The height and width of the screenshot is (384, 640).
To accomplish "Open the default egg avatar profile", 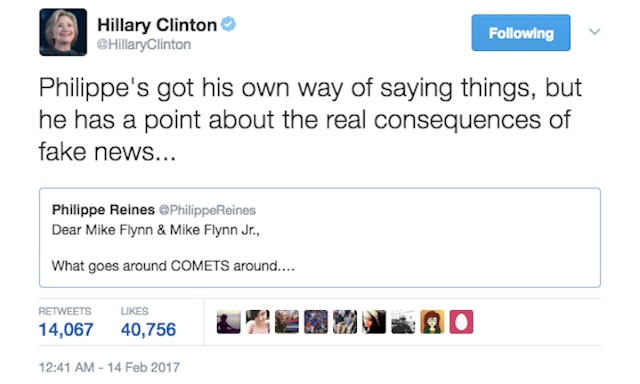I will tap(461, 322).
